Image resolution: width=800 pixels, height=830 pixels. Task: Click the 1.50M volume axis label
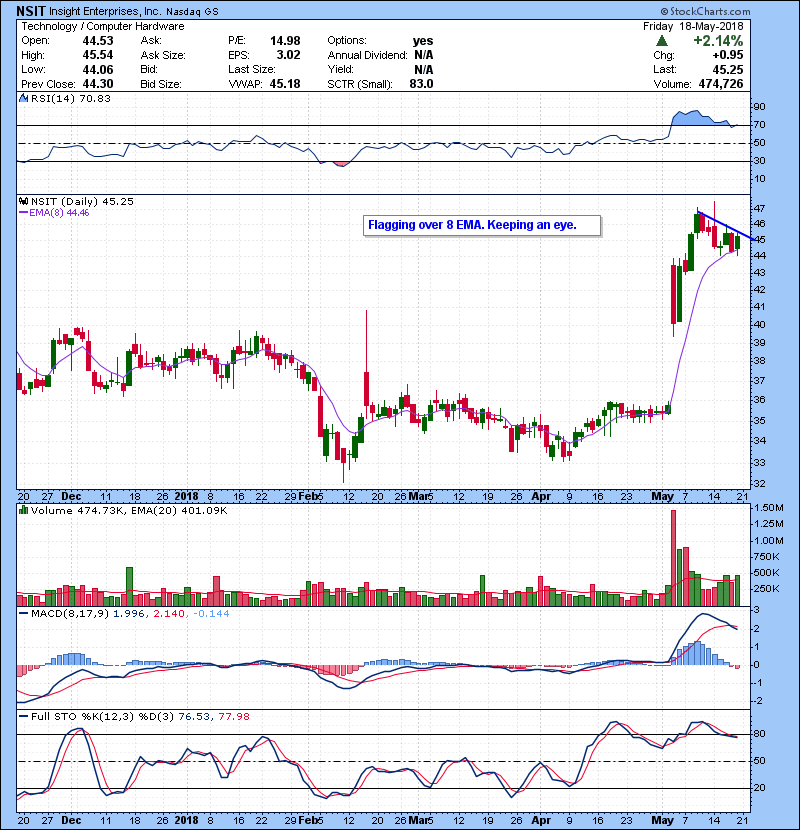(x=769, y=508)
